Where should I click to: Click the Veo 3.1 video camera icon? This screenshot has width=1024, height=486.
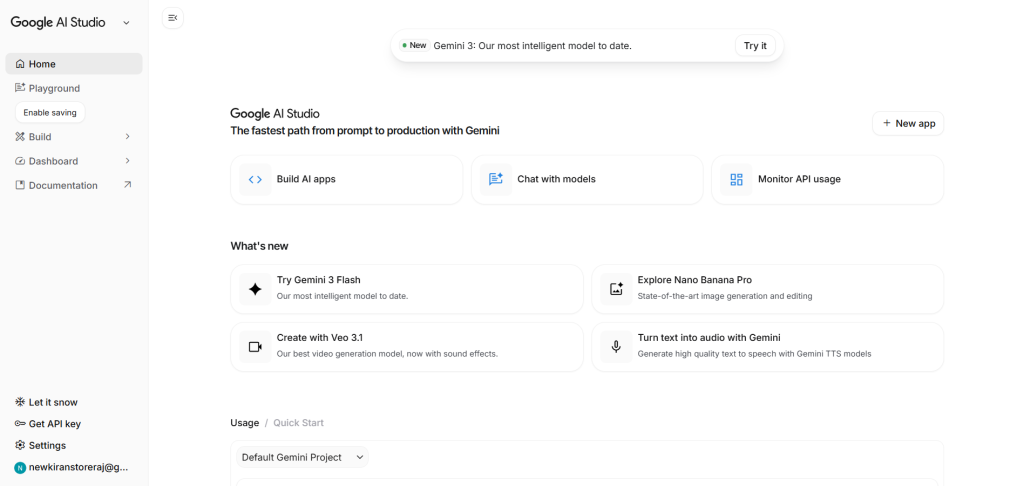[x=255, y=347]
